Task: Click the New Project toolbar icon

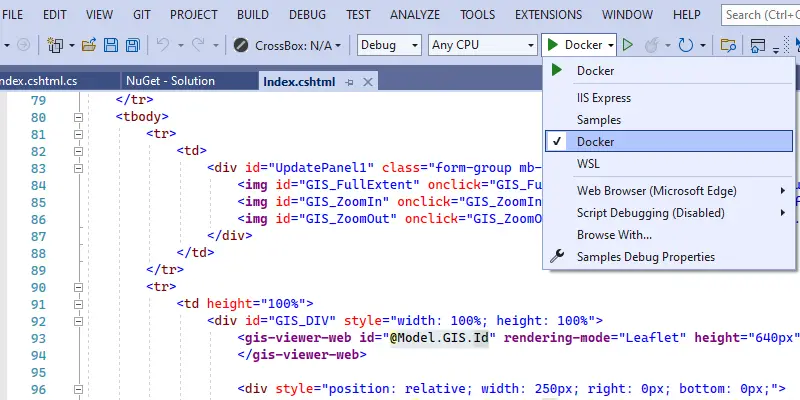Action: (x=55, y=45)
